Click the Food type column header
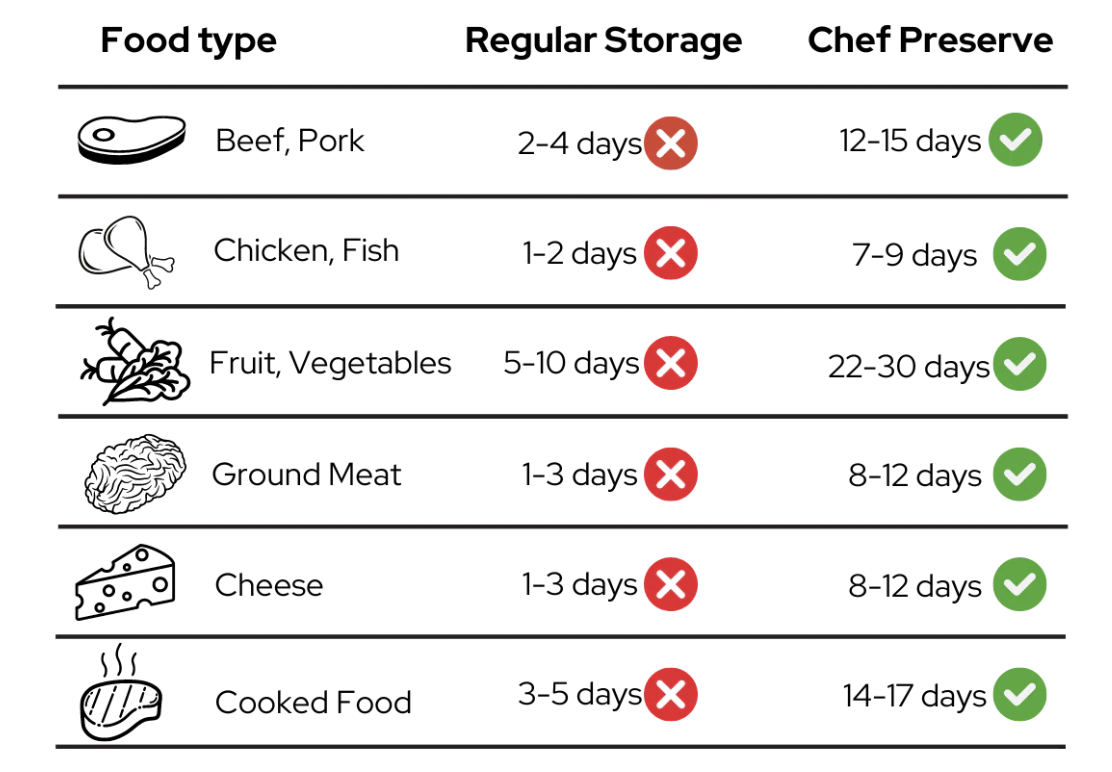 point(188,40)
